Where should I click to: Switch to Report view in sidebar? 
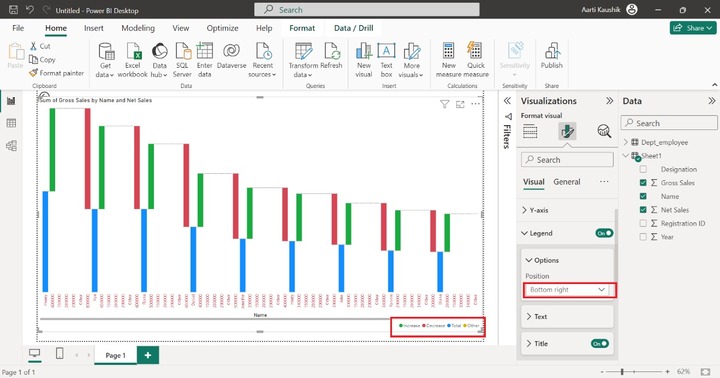(11, 101)
